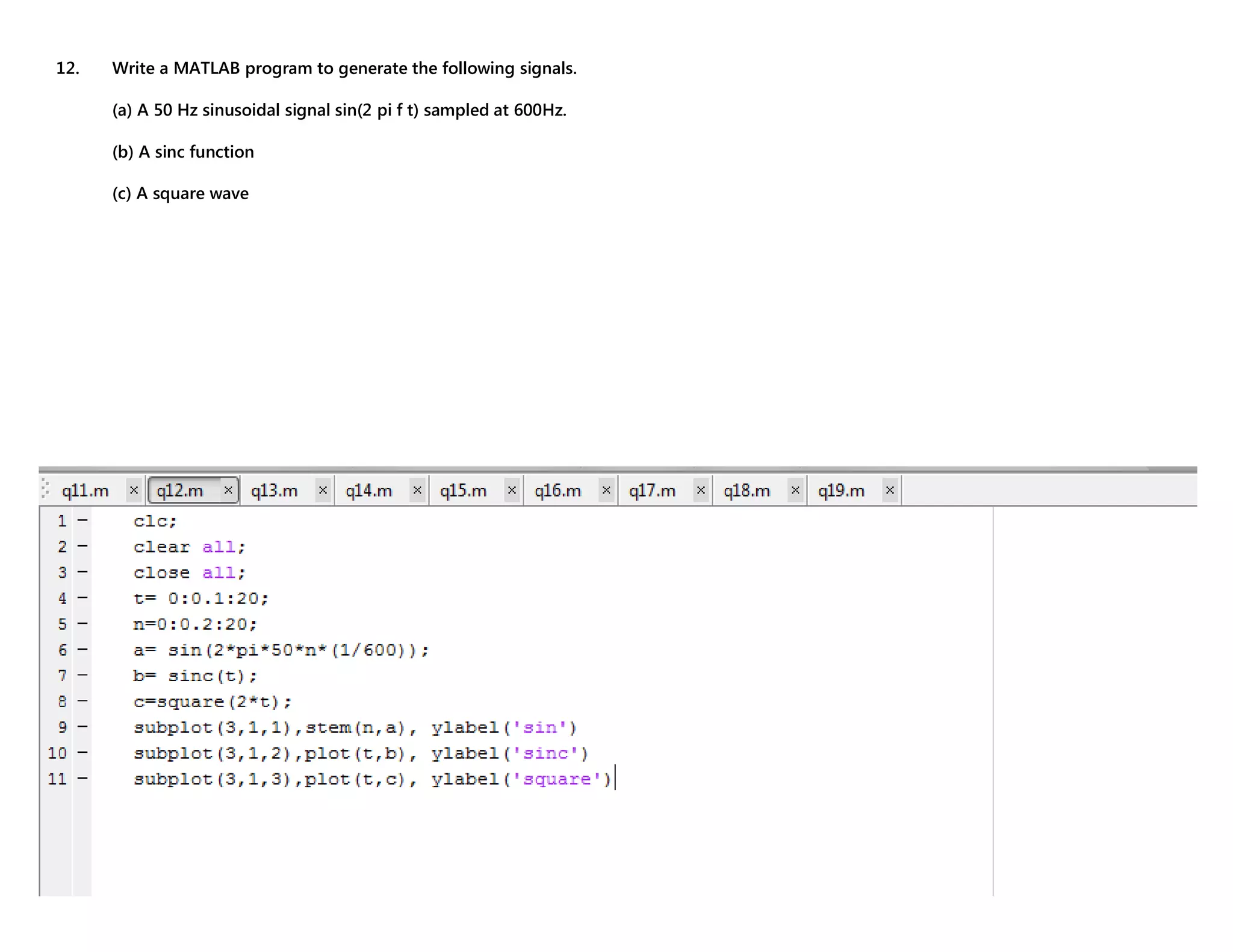Viewport: 1233px width, 952px height.
Task: Close the q11.m tab
Action: [134, 490]
